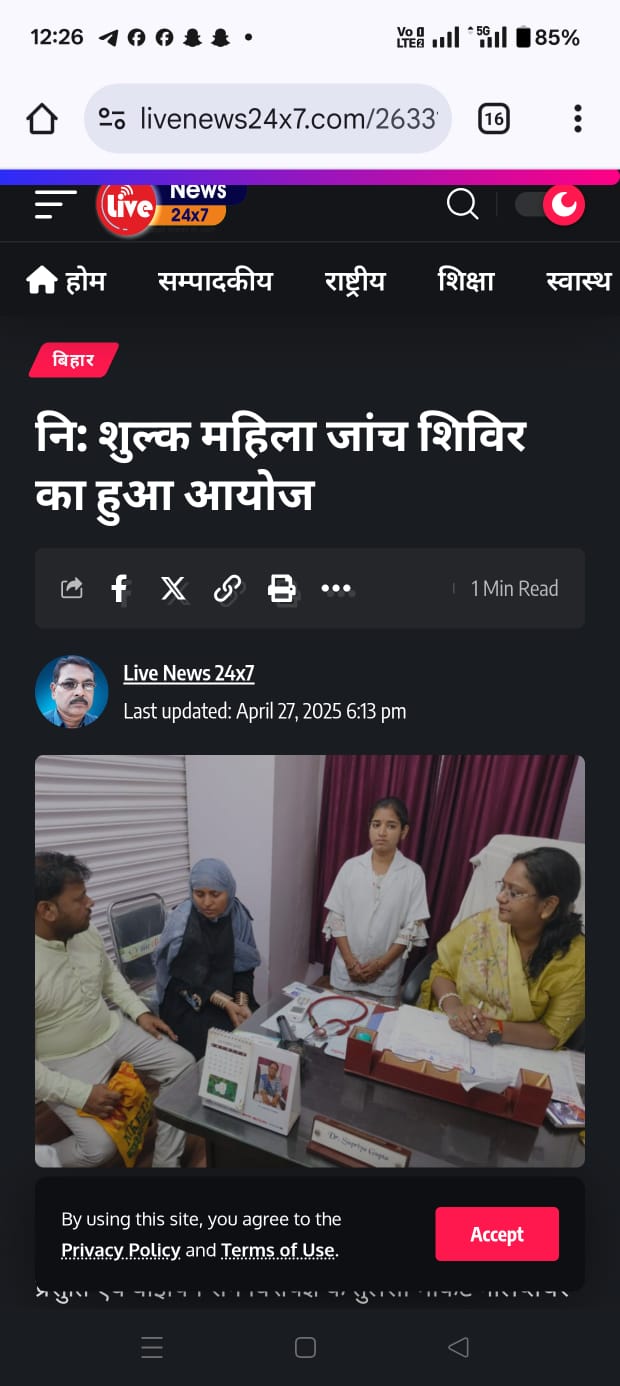Copy article link icon
Viewport: 620px width, 1386px height.
[228, 588]
